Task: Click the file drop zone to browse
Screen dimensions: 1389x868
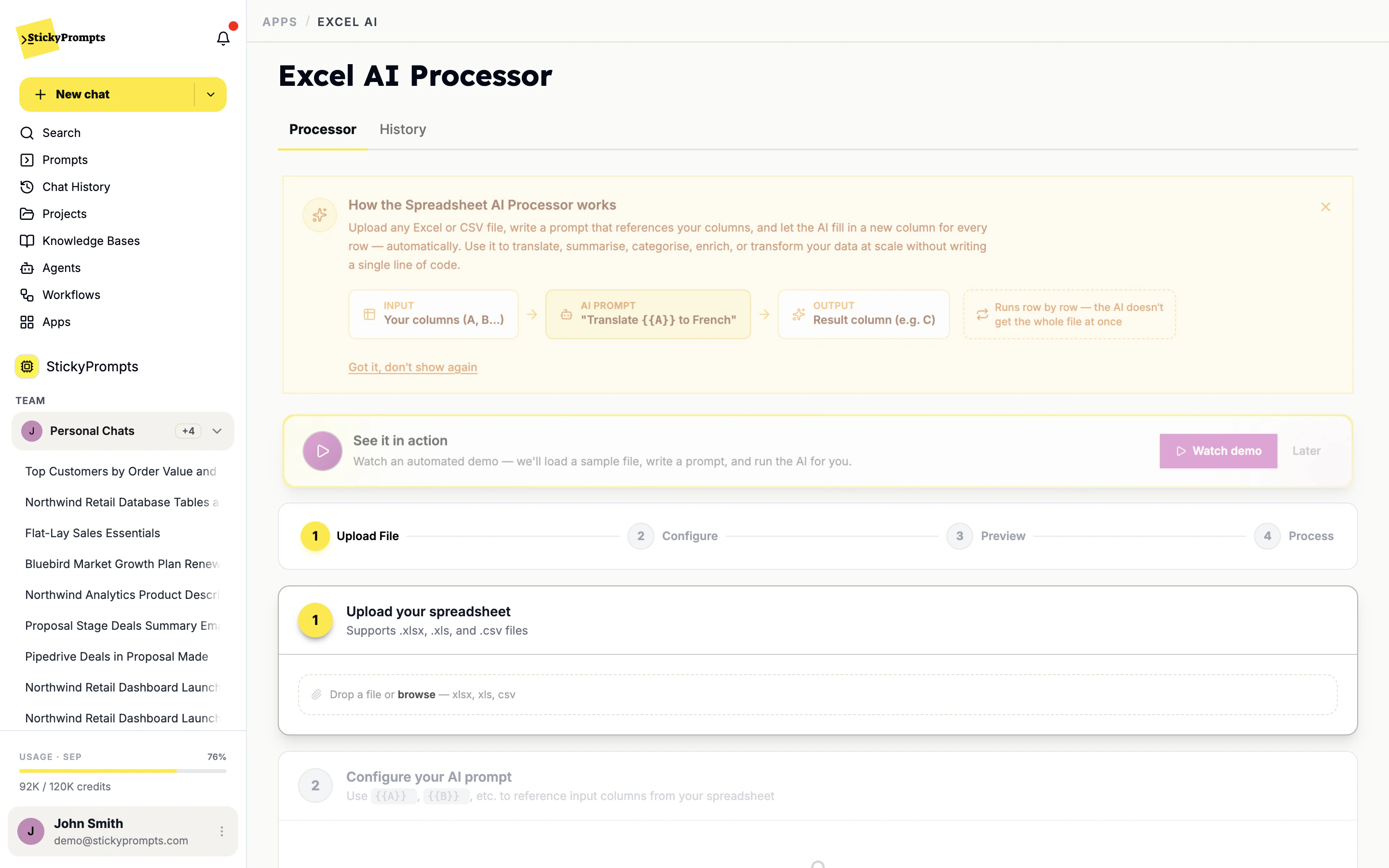Action: click(x=817, y=694)
